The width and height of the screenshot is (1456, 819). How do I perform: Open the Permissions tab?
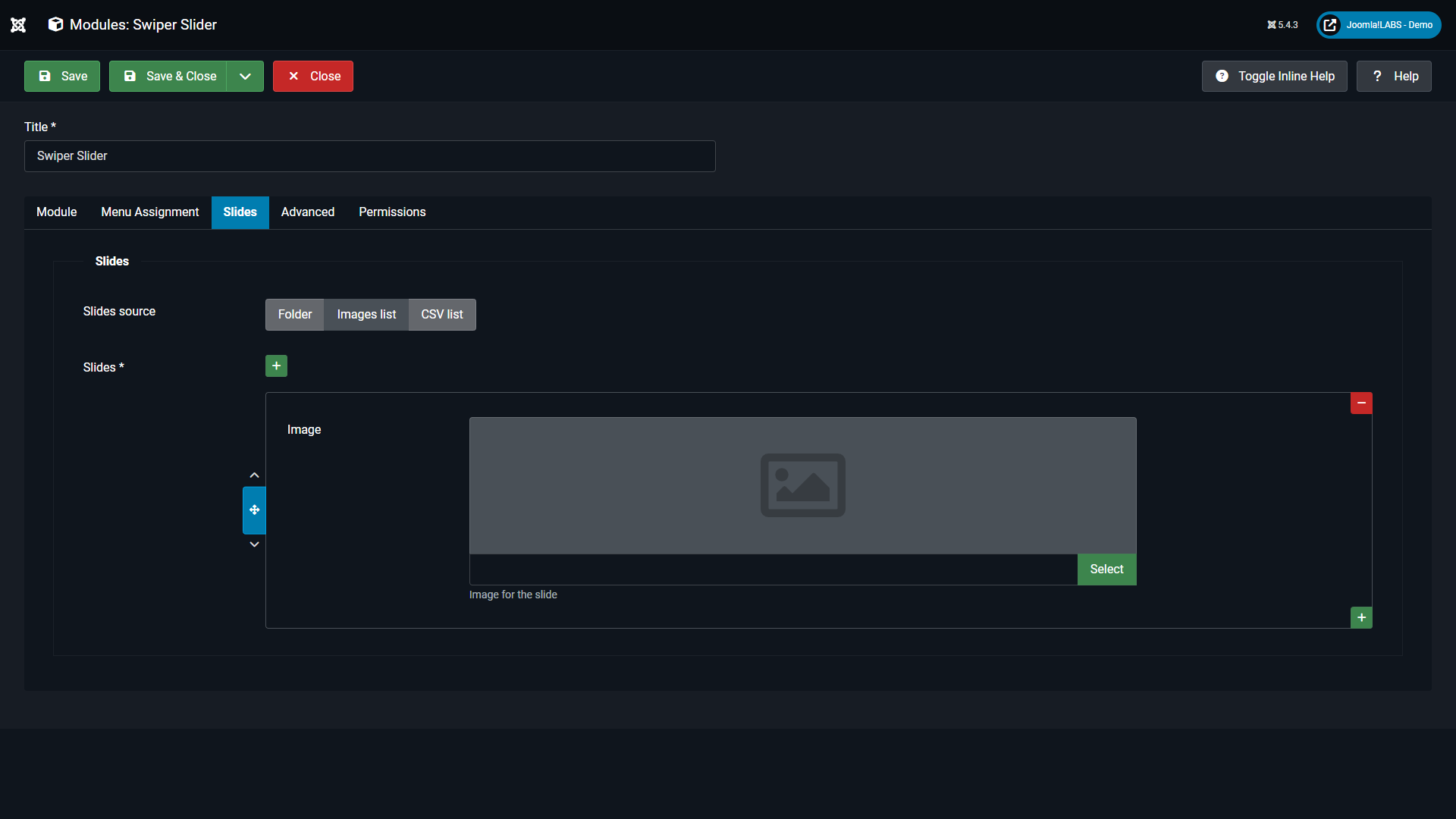392,212
